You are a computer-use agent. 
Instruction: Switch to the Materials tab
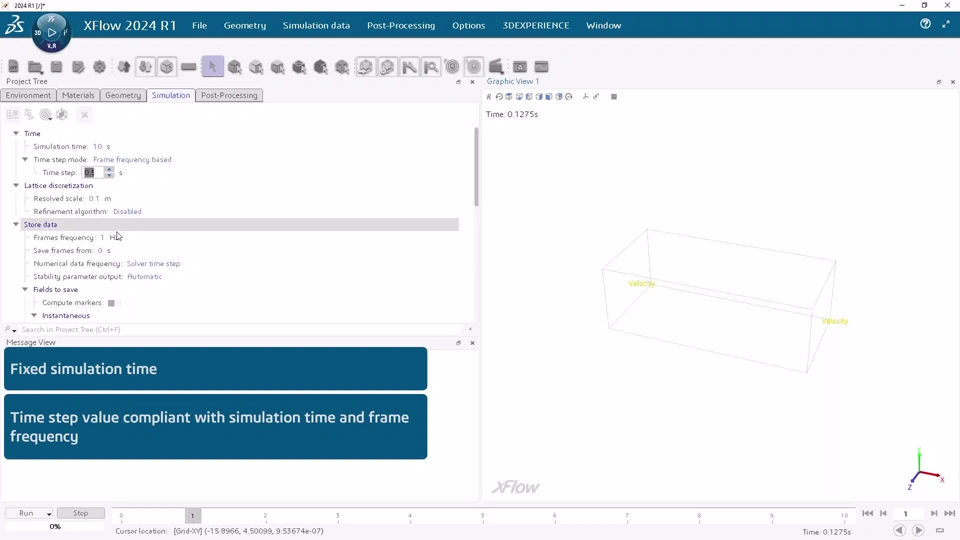pyautogui.click(x=78, y=96)
